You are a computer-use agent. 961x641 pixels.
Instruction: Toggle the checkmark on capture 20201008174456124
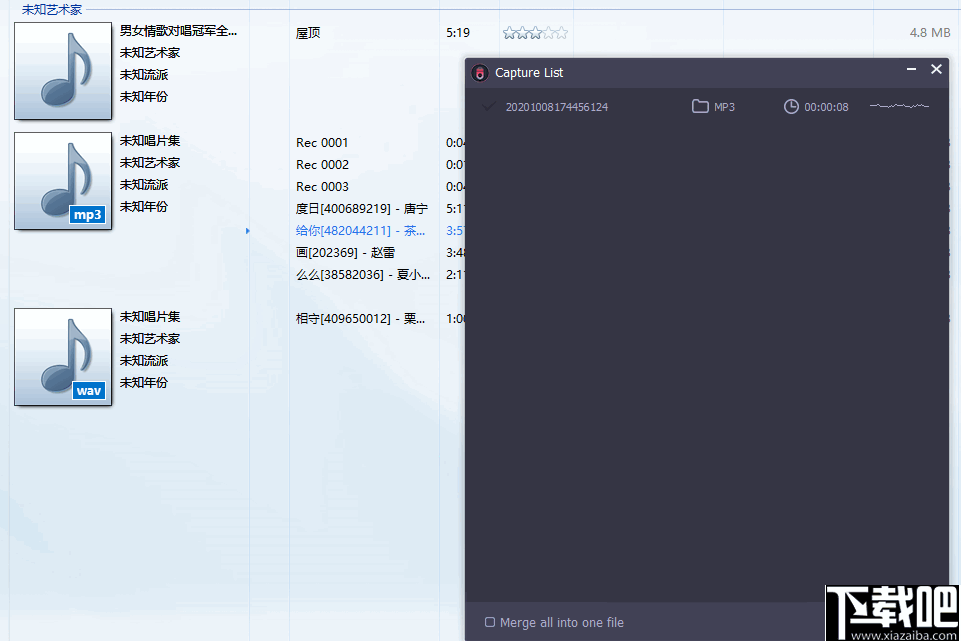click(x=487, y=106)
